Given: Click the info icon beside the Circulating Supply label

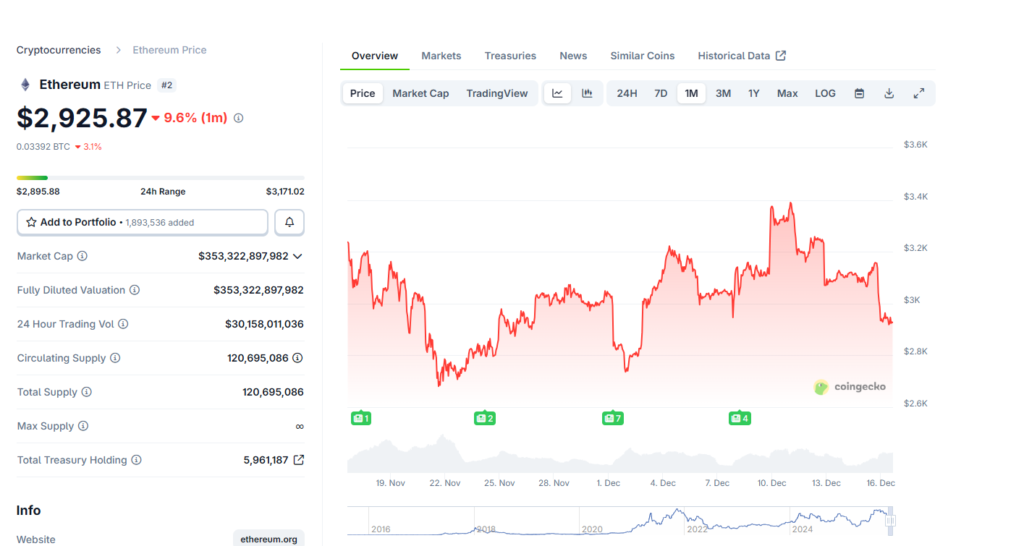Looking at the screenshot, I should (115, 358).
